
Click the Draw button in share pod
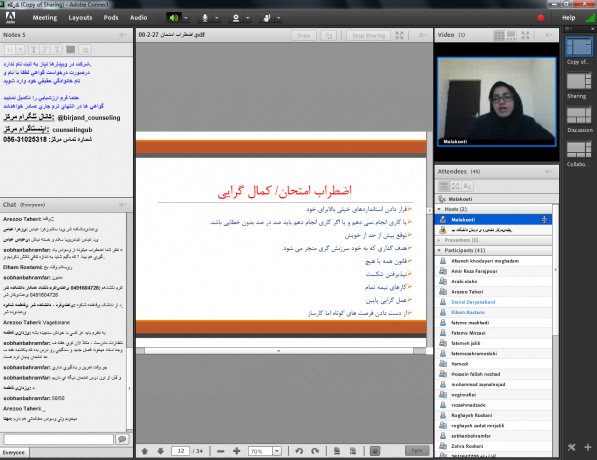point(303,35)
